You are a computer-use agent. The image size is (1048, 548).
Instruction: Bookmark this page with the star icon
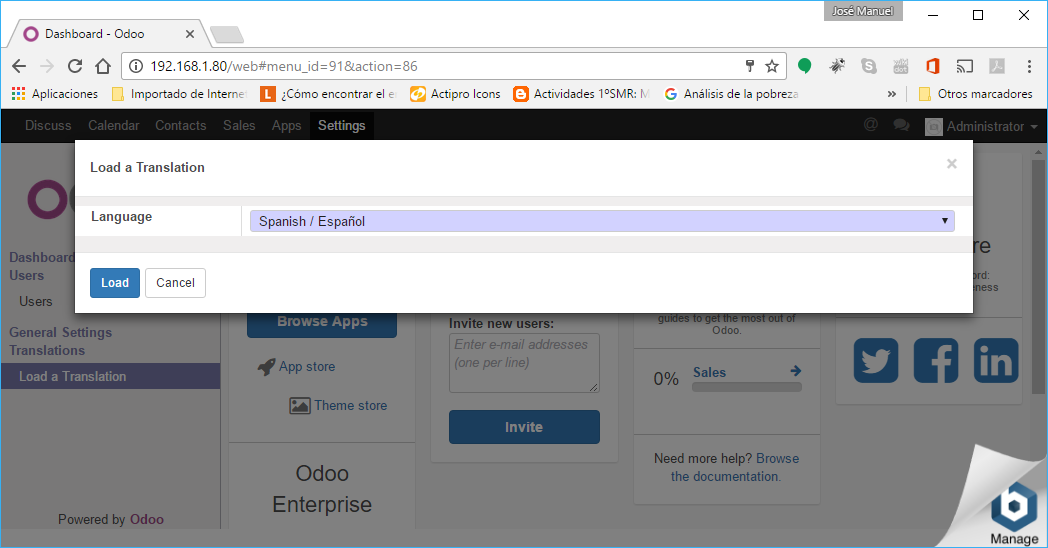pyautogui.click(x=772, y=66)
